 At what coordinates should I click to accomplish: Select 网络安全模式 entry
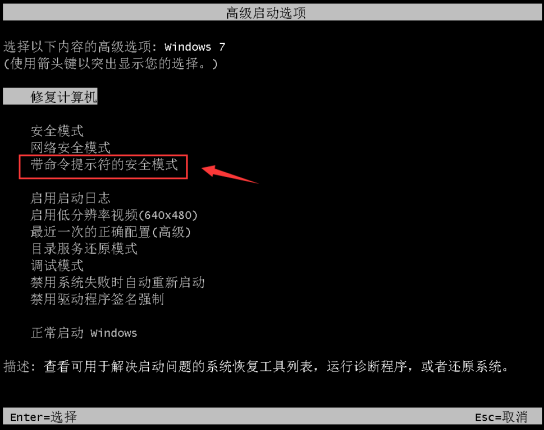click(70, 148)
